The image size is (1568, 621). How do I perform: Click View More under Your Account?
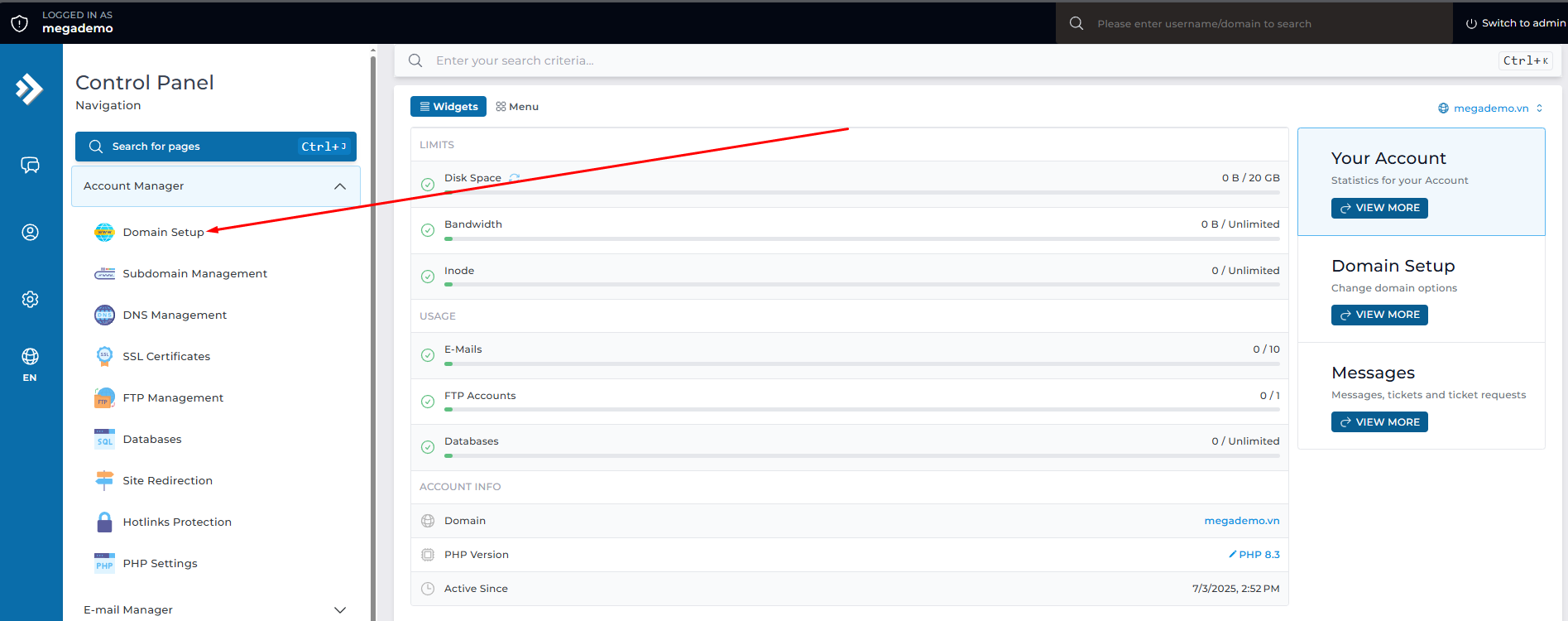(1379, 208)
